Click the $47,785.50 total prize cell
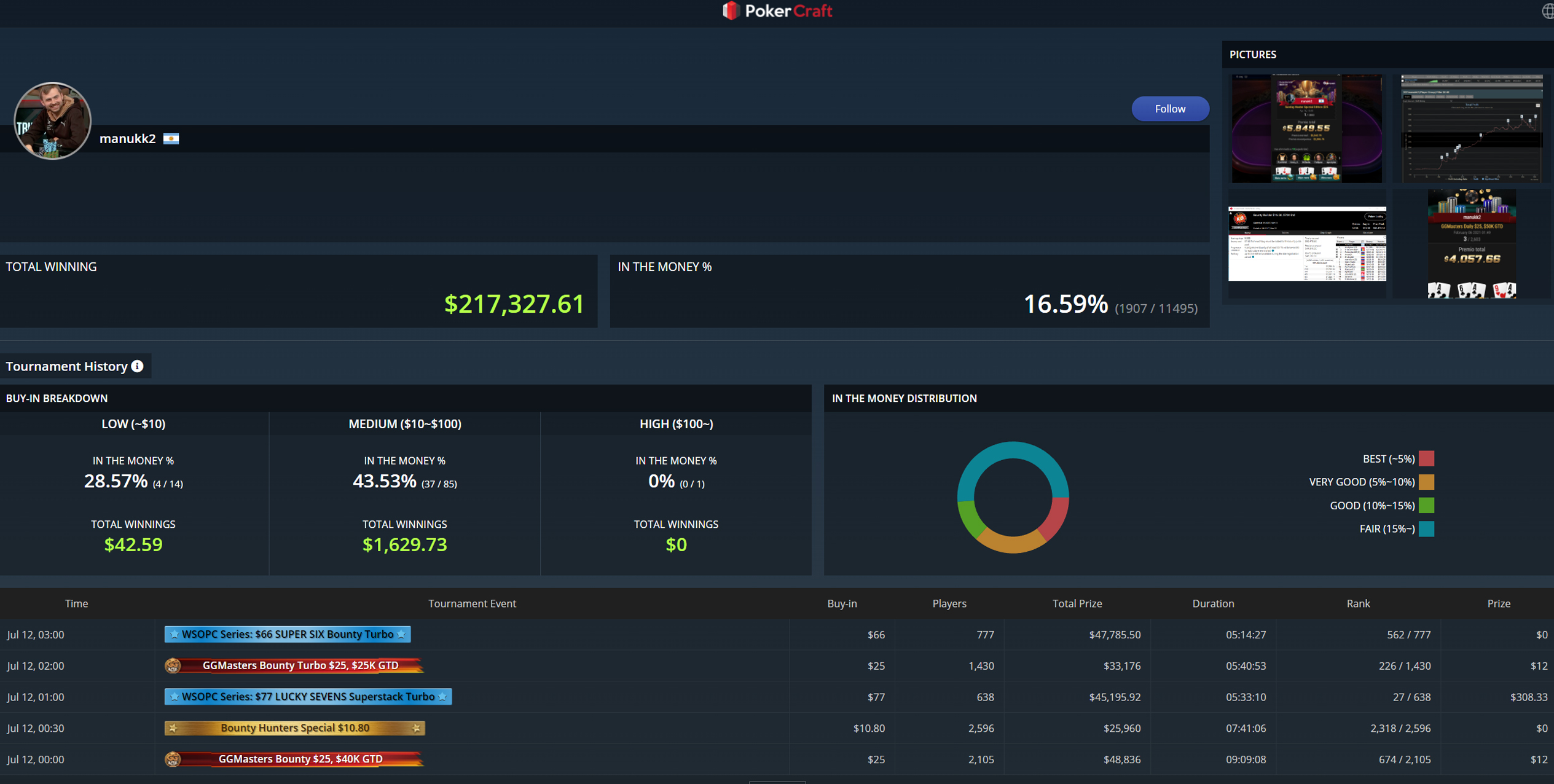 tap(1115, 635)
